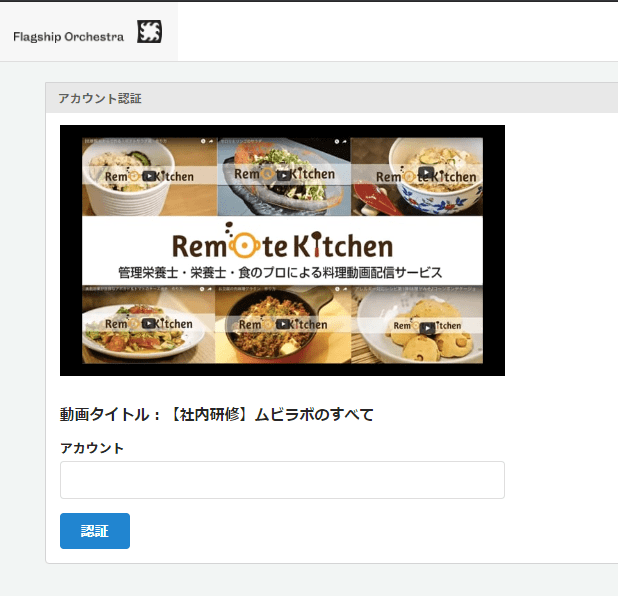Click the 管理栄養士 banner subtitle text
The width and height of the screenshot is (618, 596).
[x=280, y=272]
